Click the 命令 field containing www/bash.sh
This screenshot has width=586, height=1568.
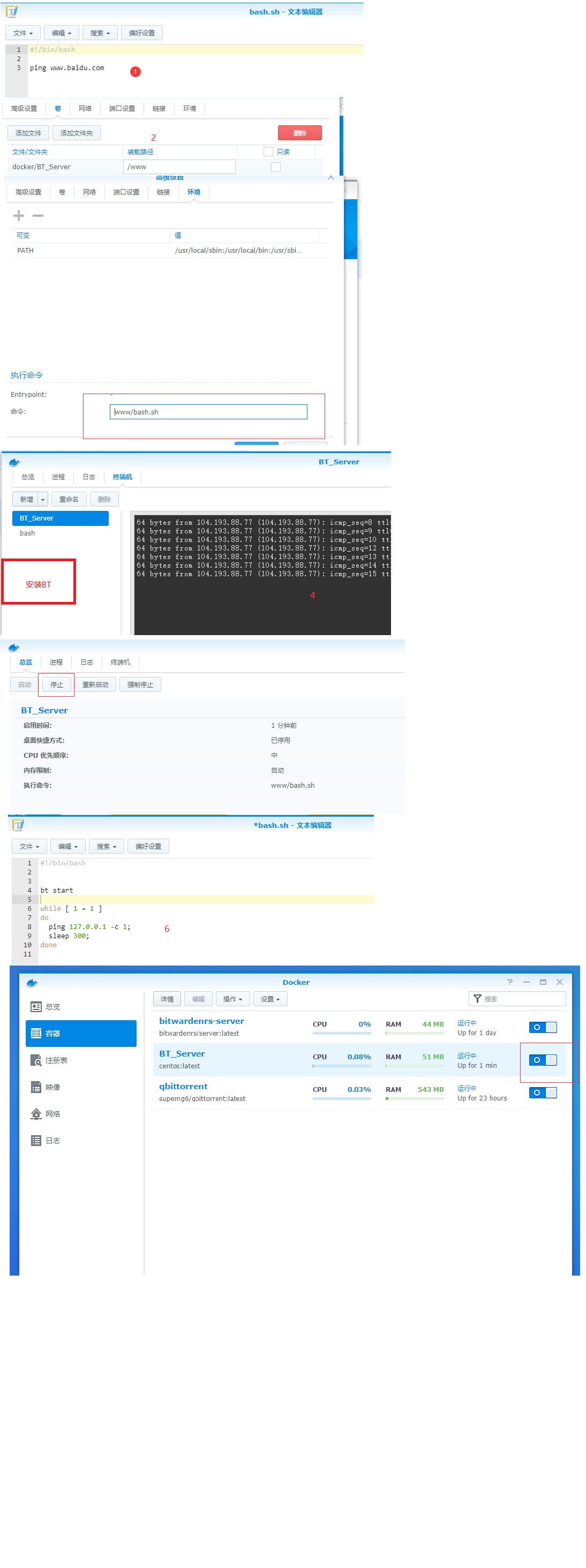(x=208, y=412)
